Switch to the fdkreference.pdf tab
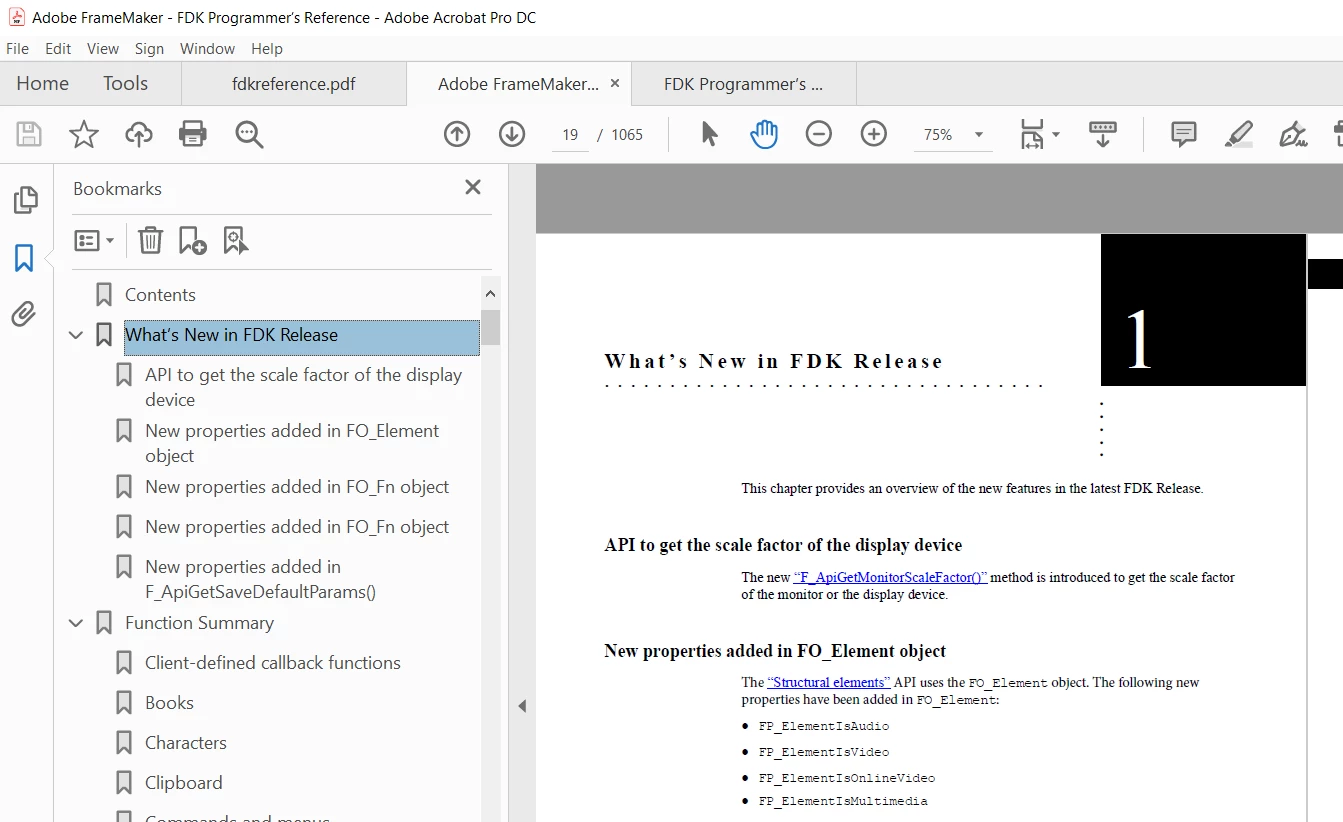This screenshot has height=822, width=1343. [294, 84]
